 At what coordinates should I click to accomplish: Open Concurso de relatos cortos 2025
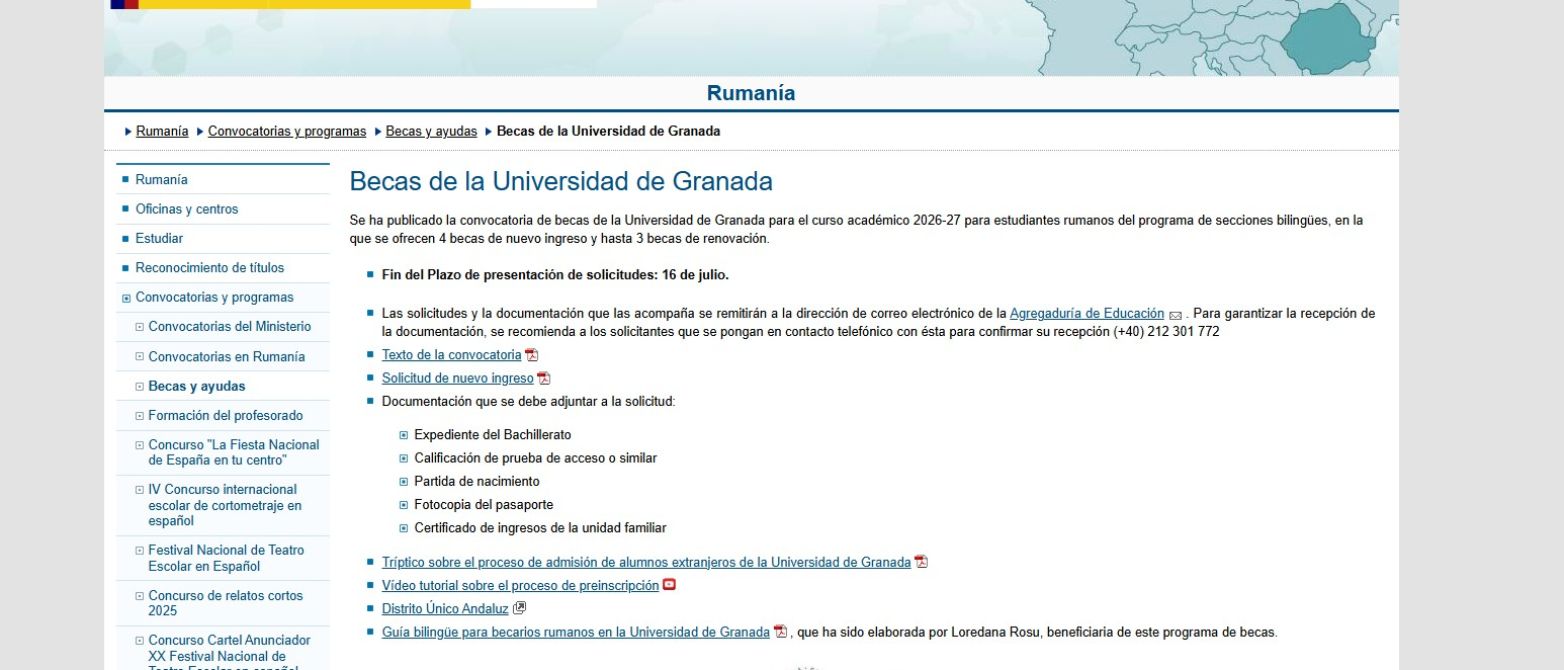tap(226, 603)
